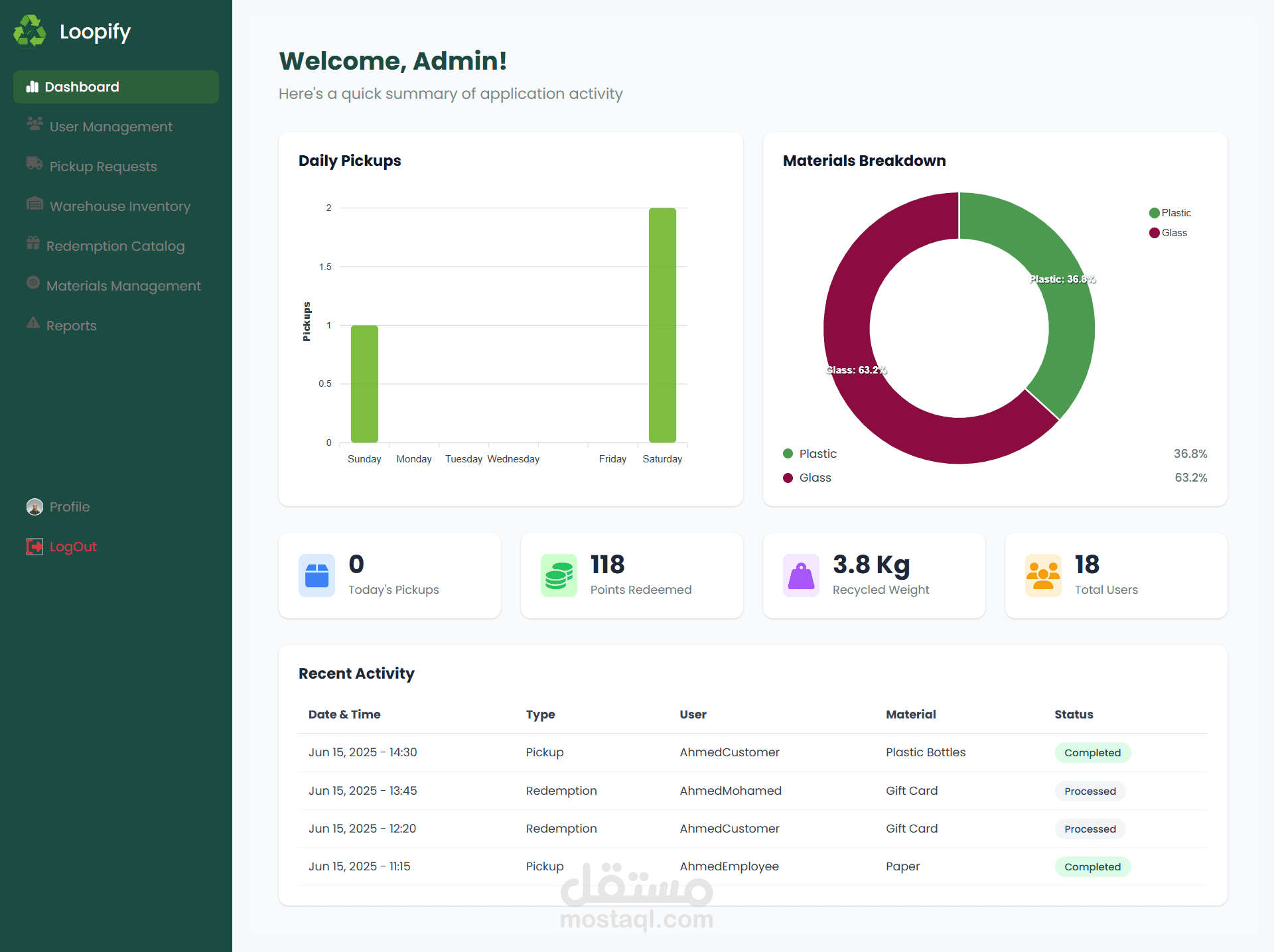The image size is (1274, 952).
Task: Click the LogOut text link
Action: point(73,547)
